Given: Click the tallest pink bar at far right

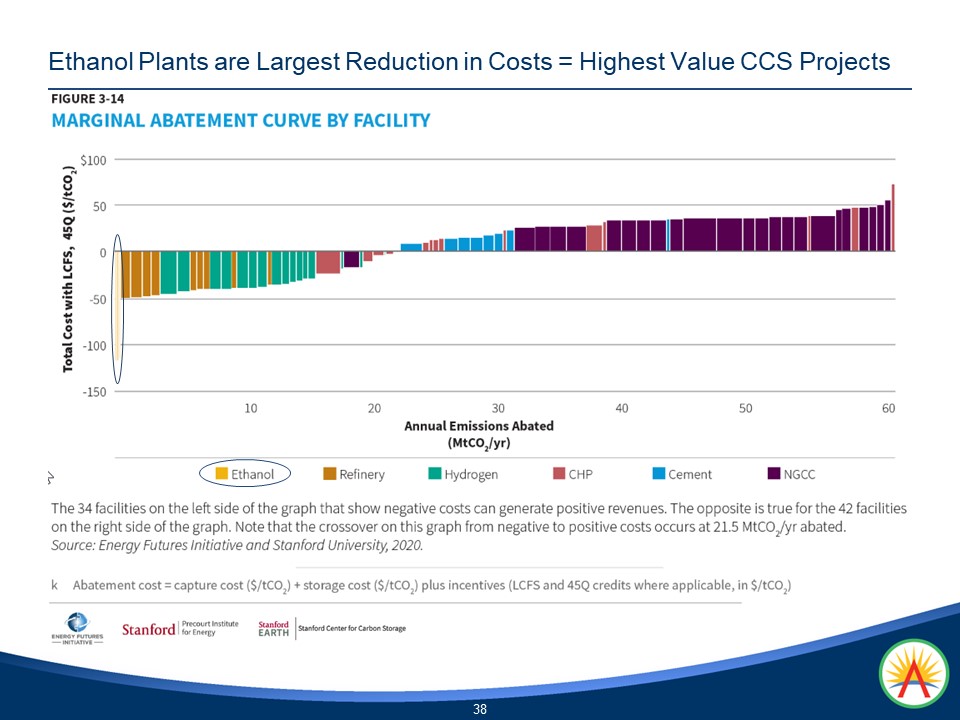Looking at the screenshot, I should pyautogui.click(x=893, y=217).
